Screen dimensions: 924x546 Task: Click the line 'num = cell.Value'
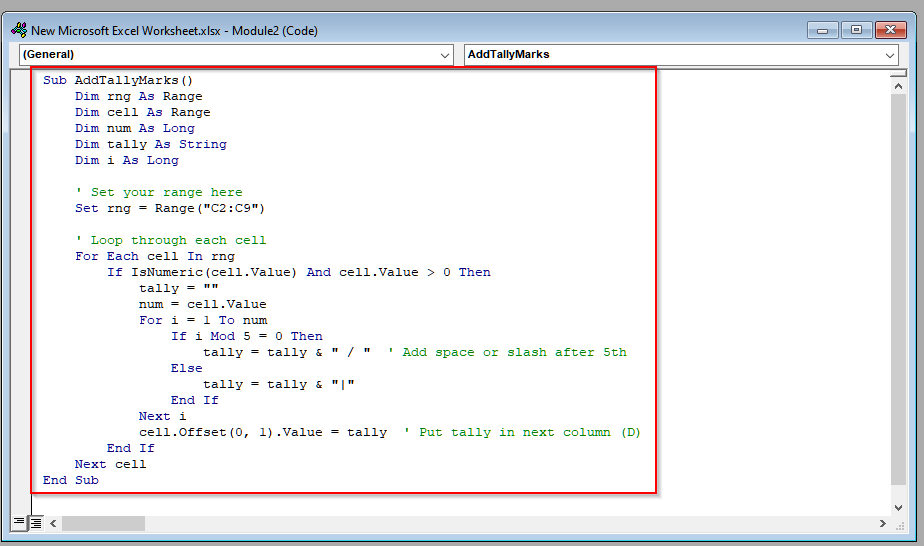[203, 304]
